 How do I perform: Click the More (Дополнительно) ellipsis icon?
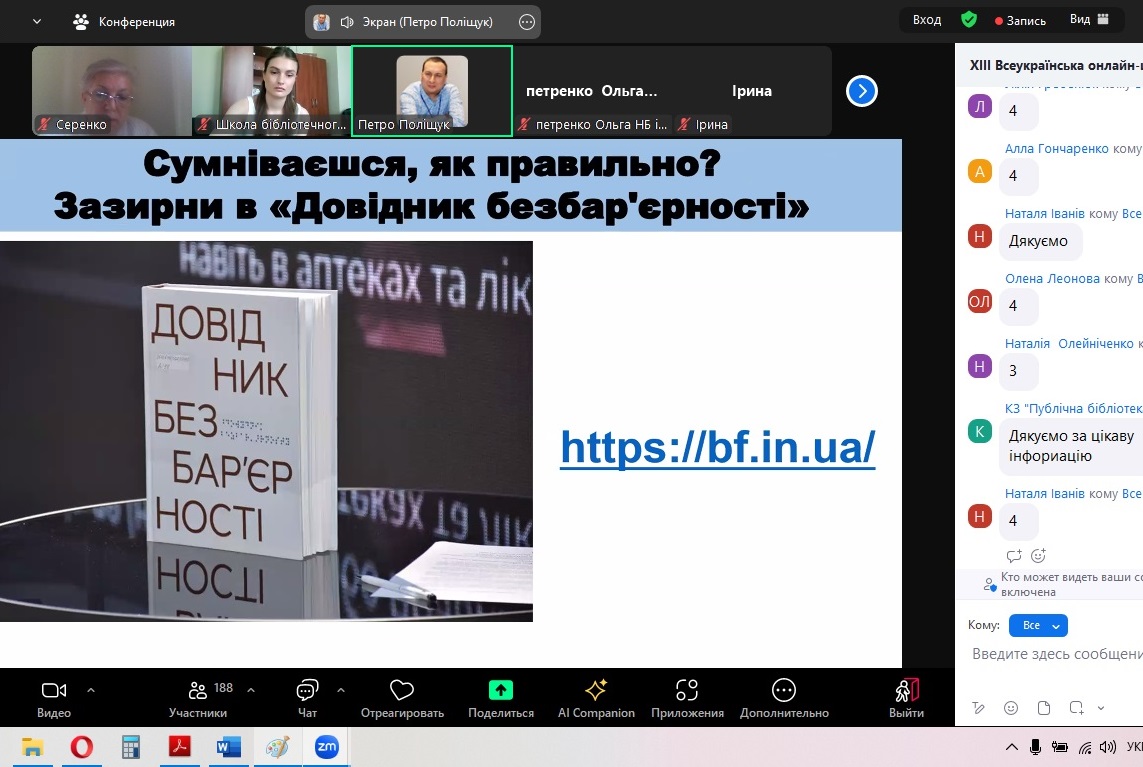click(x=784, y=690)
